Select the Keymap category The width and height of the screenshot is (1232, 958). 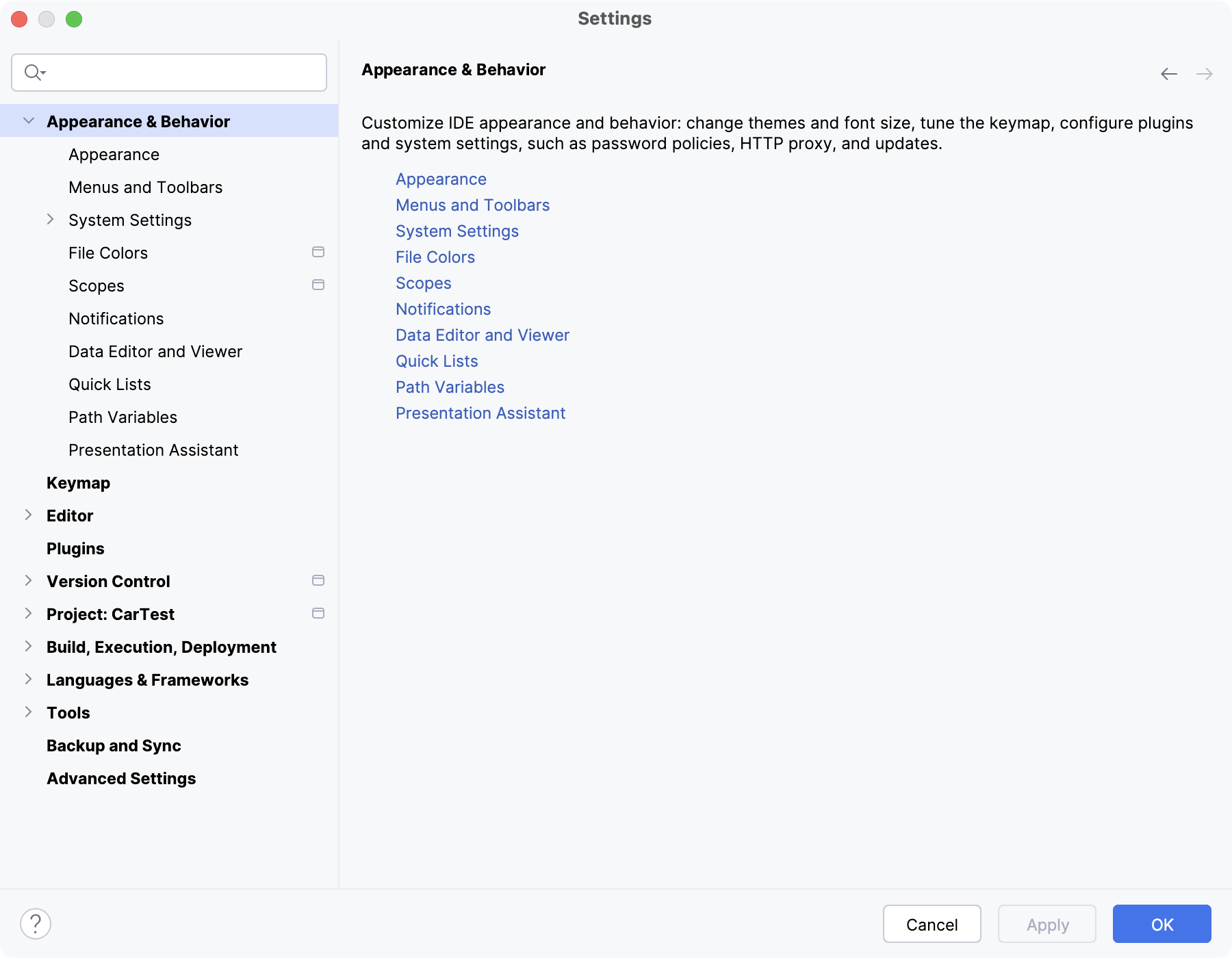(x=78, y=482)
